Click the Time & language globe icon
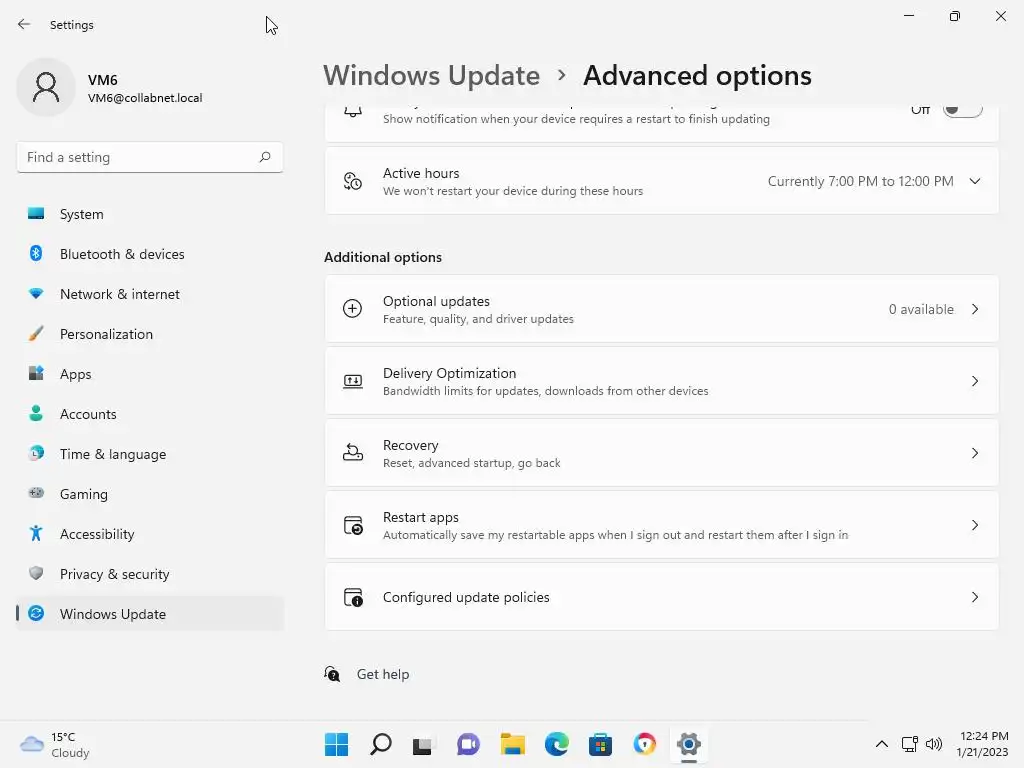Screen dimensions: 1024x768 pos(37,453)
